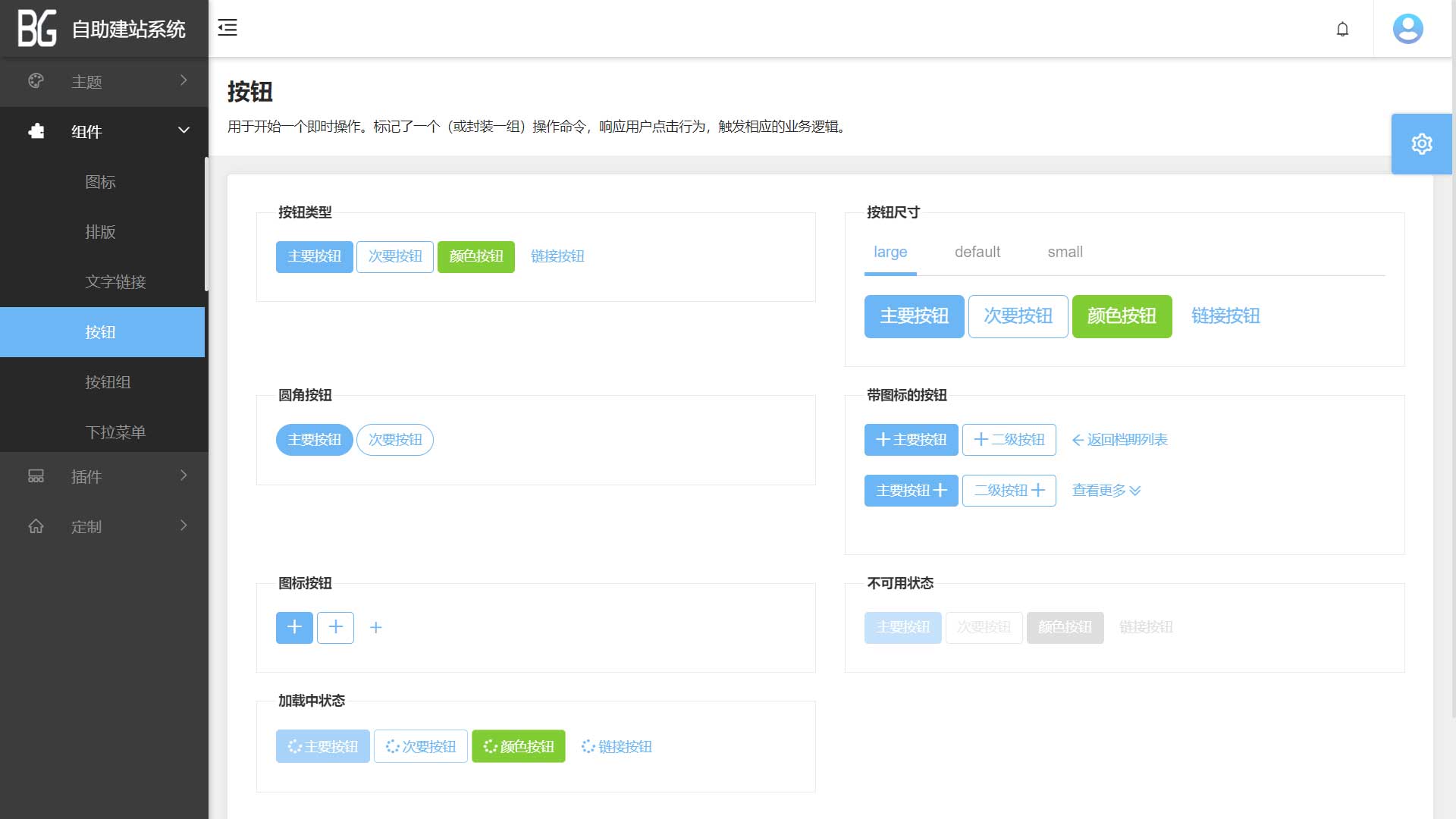The width and height of the screenshot is (1456, 819).
Task: Click the borderless plus text icon
Action: click(375, 627)
